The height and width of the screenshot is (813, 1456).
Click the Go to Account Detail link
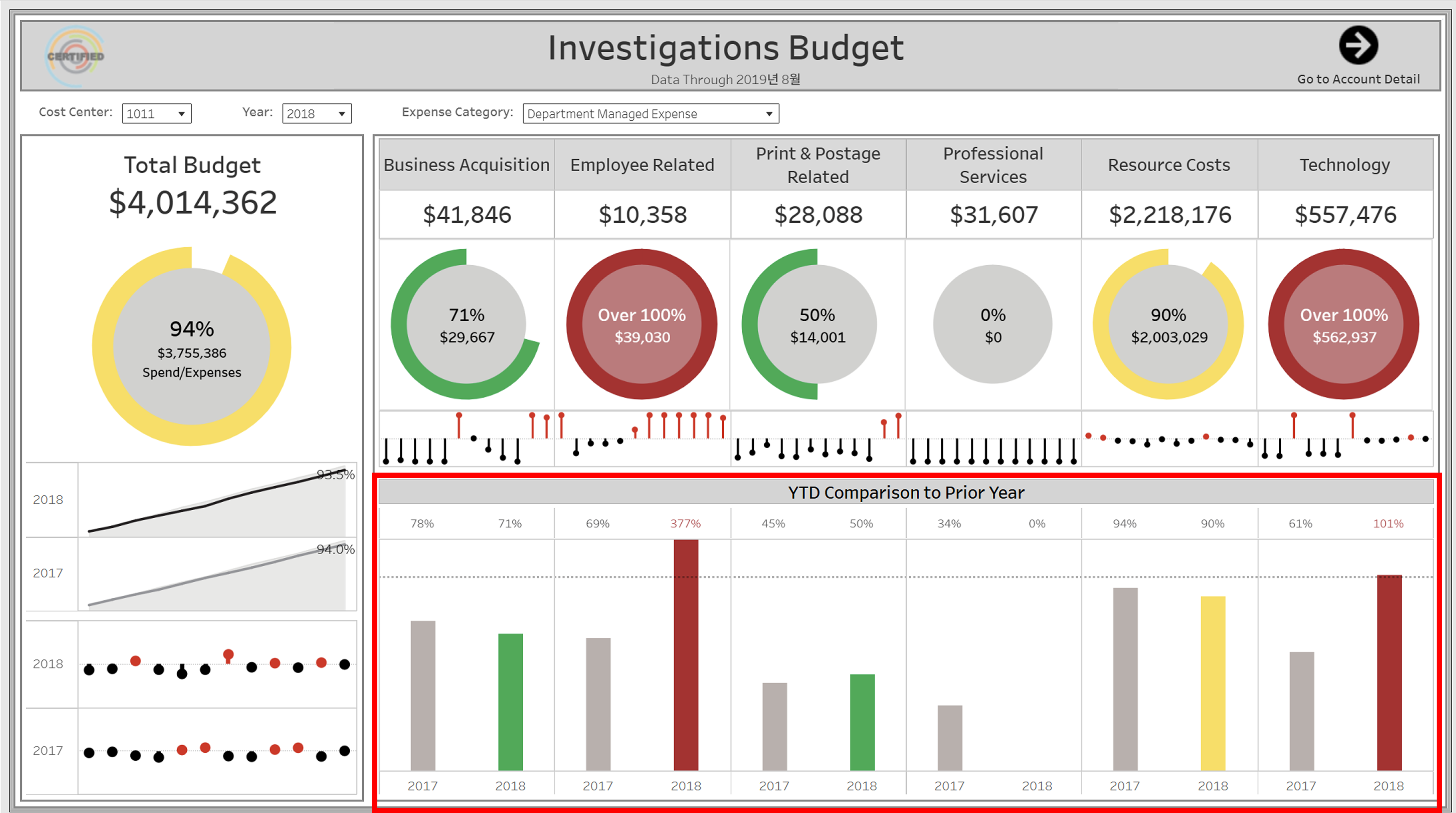tap(1357, 79)
